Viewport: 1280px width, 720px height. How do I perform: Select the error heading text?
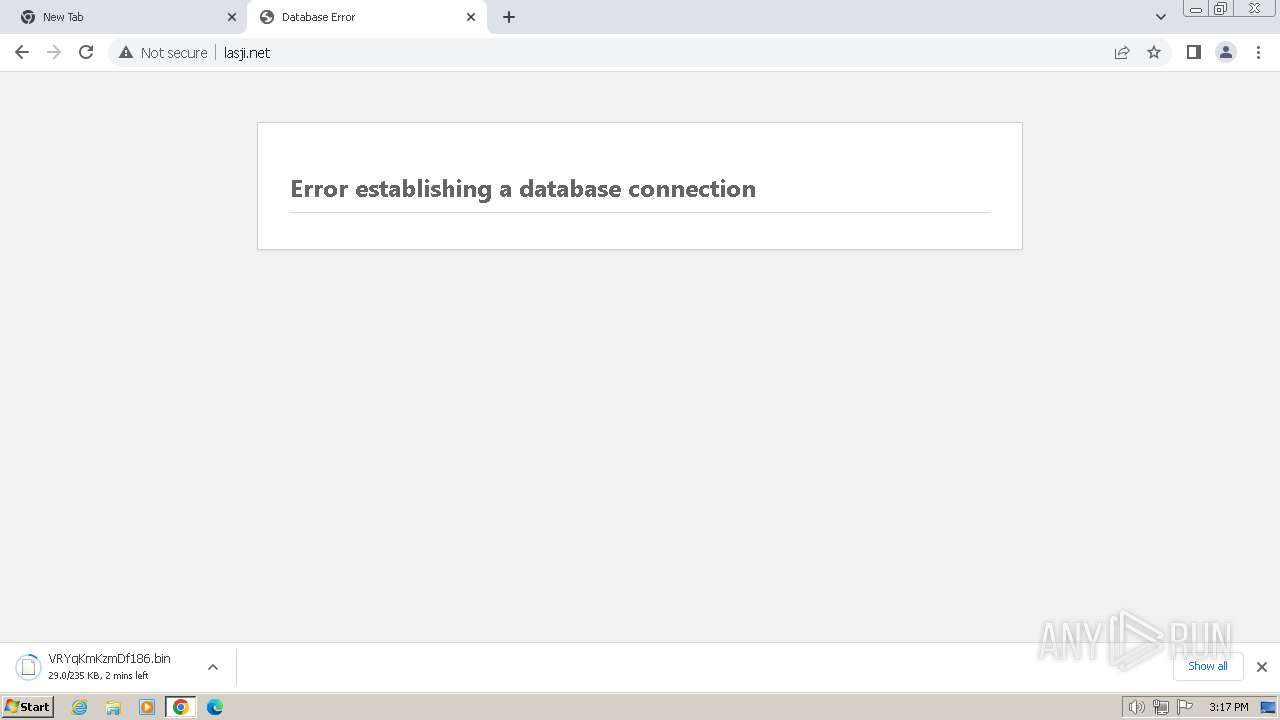523,189
